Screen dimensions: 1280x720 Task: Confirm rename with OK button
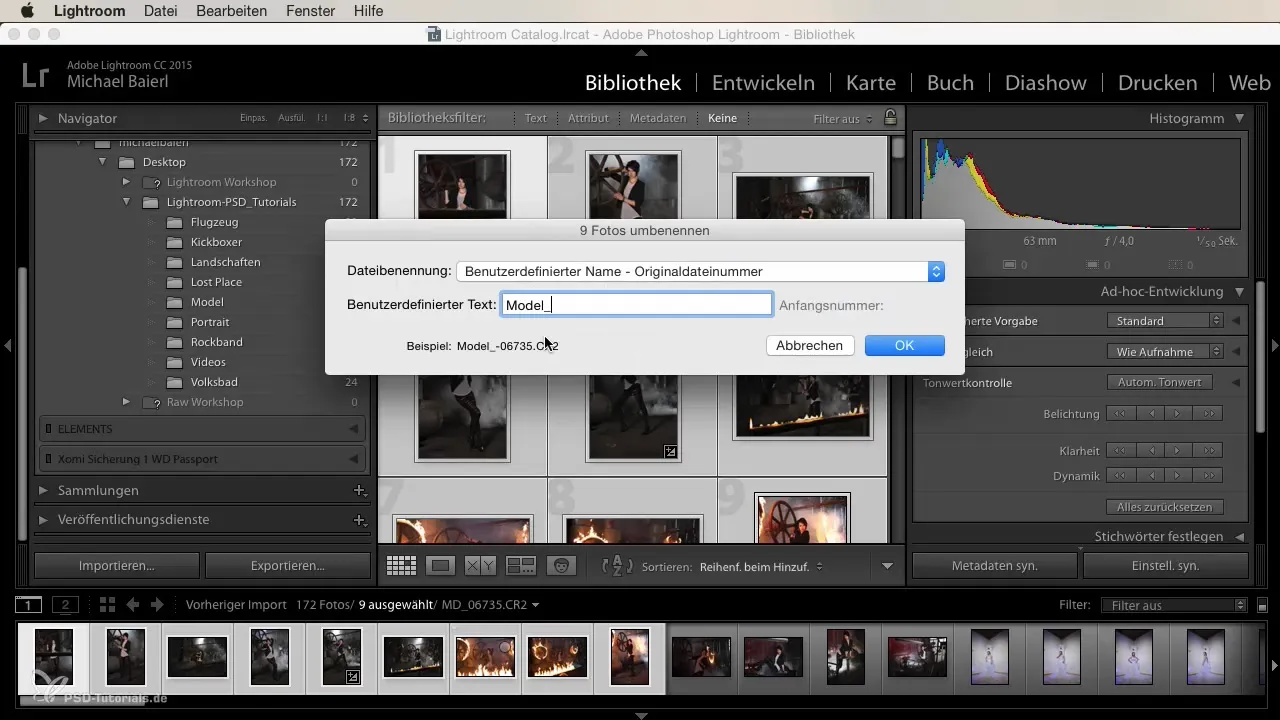coord(904,345)
